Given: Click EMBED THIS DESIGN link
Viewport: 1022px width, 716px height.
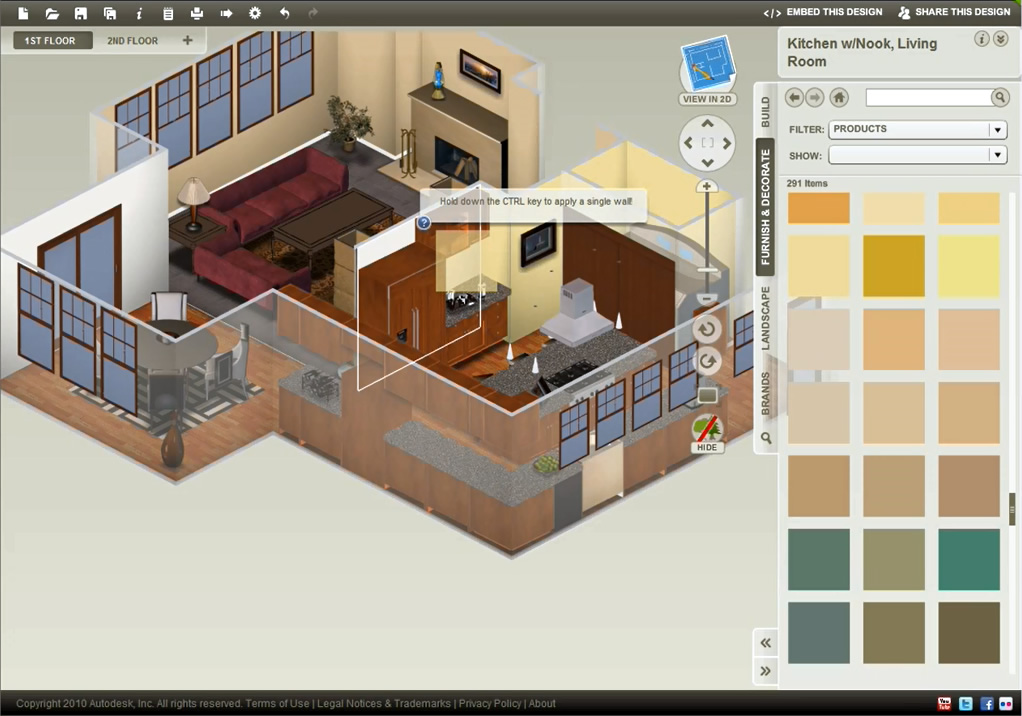Looking at the screenshot, I should [823, 12].
